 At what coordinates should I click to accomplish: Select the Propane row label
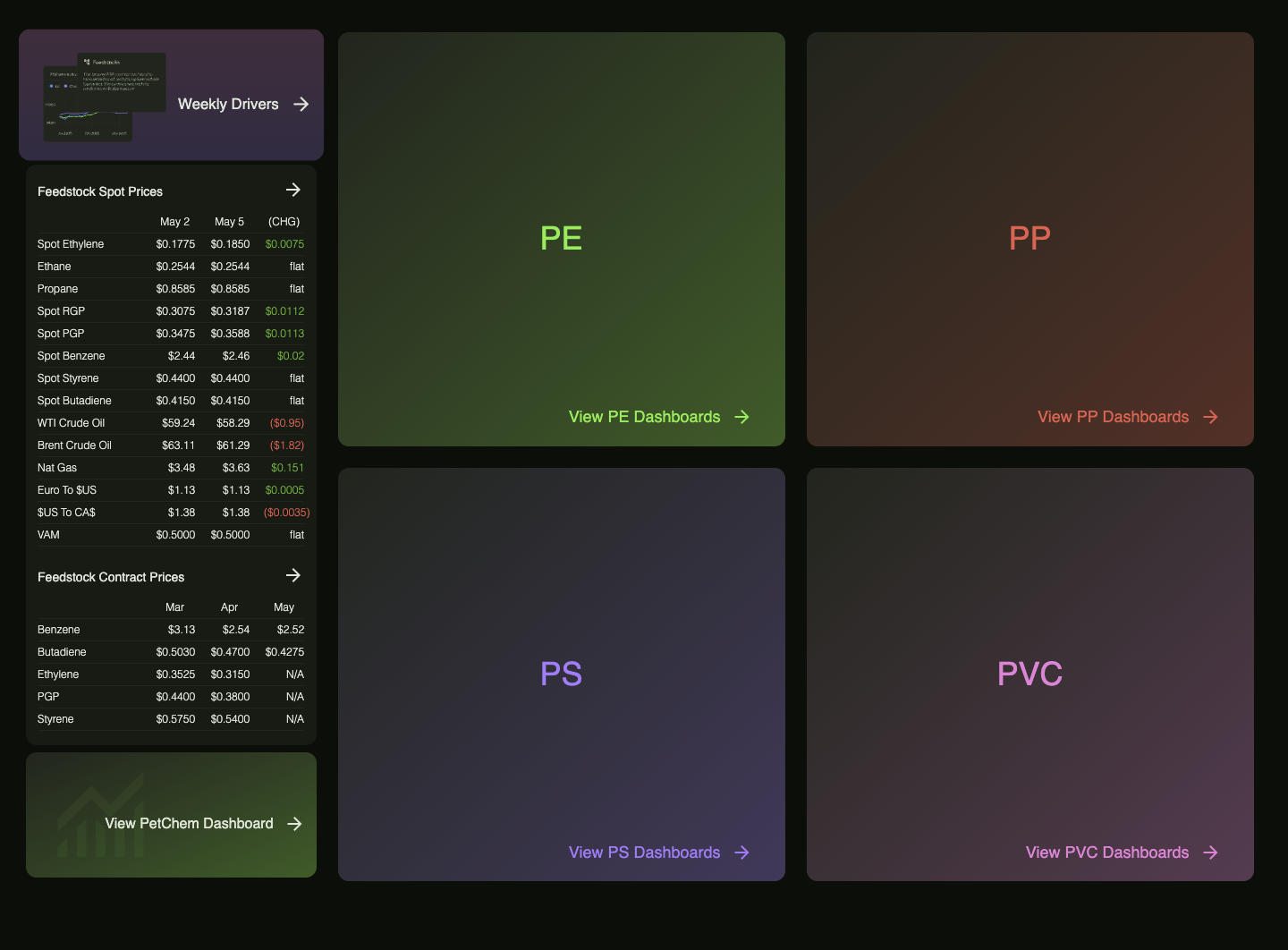(x=57, y=289)
